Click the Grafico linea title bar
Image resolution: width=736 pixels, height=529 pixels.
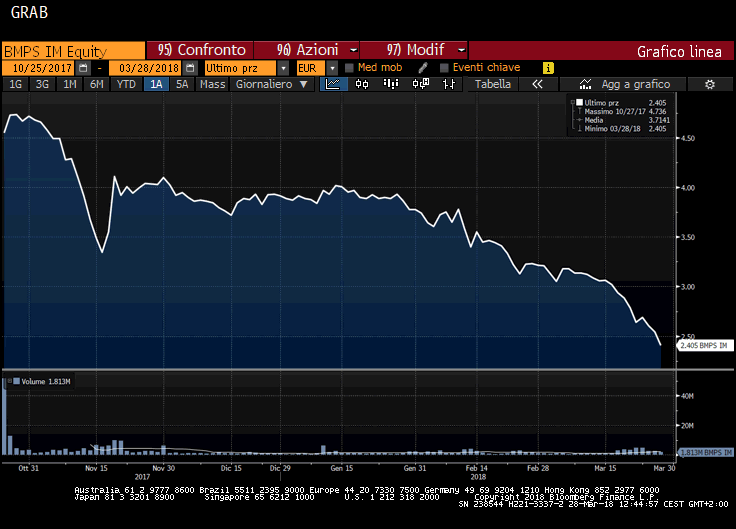pyautogui.click(x=601, y=51)
